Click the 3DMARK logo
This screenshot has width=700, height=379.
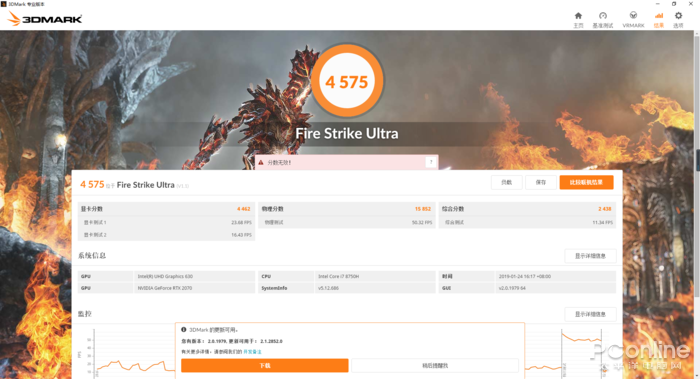(x=45, y=19)
